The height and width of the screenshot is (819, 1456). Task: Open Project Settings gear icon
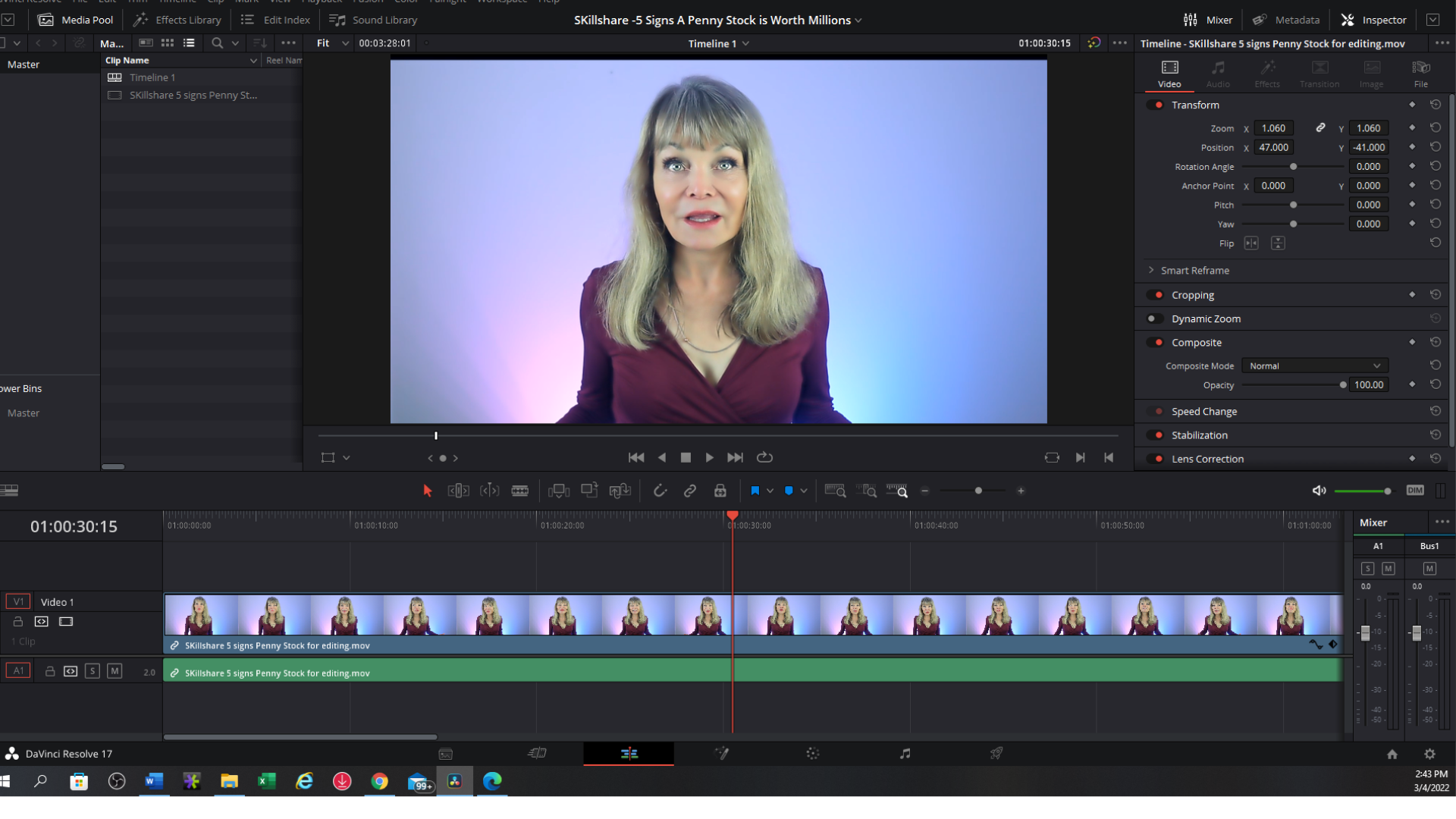pos(1429,754)
